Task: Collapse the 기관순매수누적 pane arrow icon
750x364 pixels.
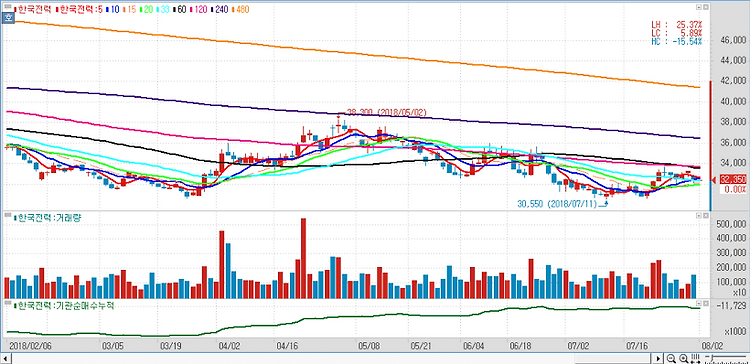Action: coord(698,304)
